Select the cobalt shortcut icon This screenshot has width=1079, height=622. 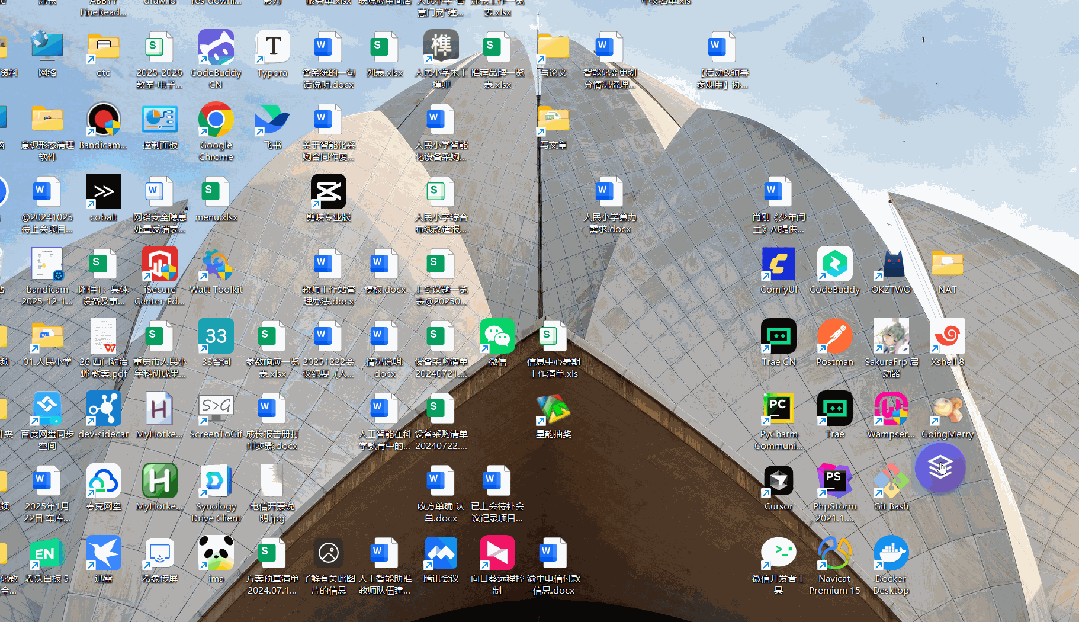[103, 193]
